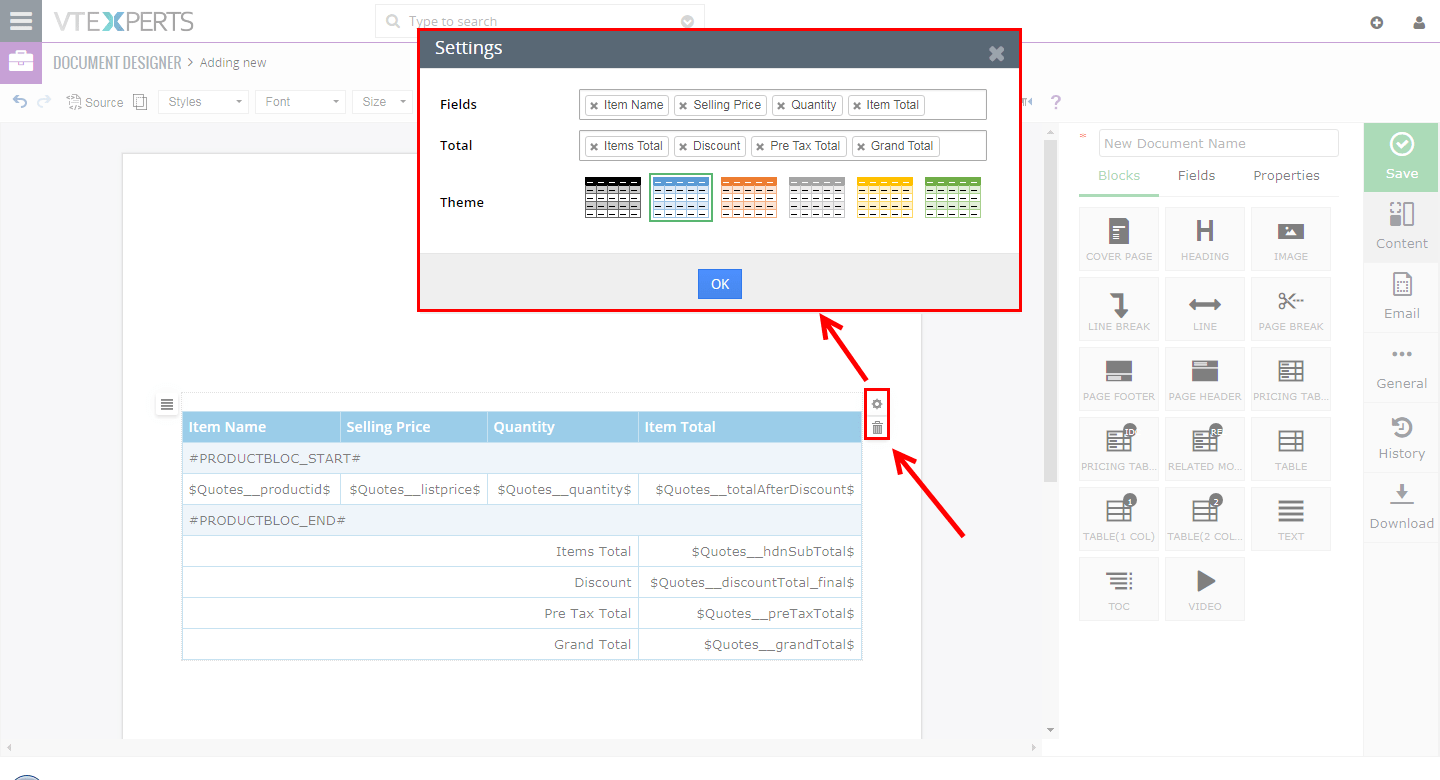
Task: Open the Source view icon
Action: click(94, 101)
